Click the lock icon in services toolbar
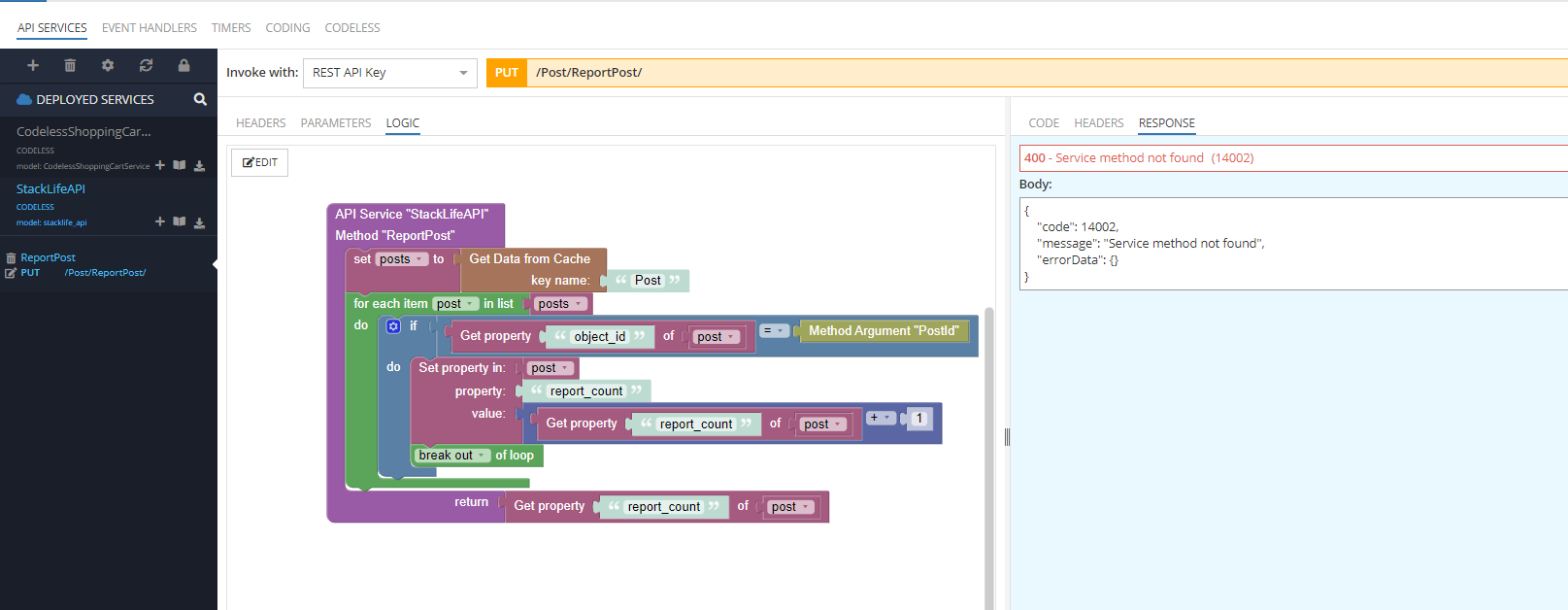 click(x=183, y=66)
